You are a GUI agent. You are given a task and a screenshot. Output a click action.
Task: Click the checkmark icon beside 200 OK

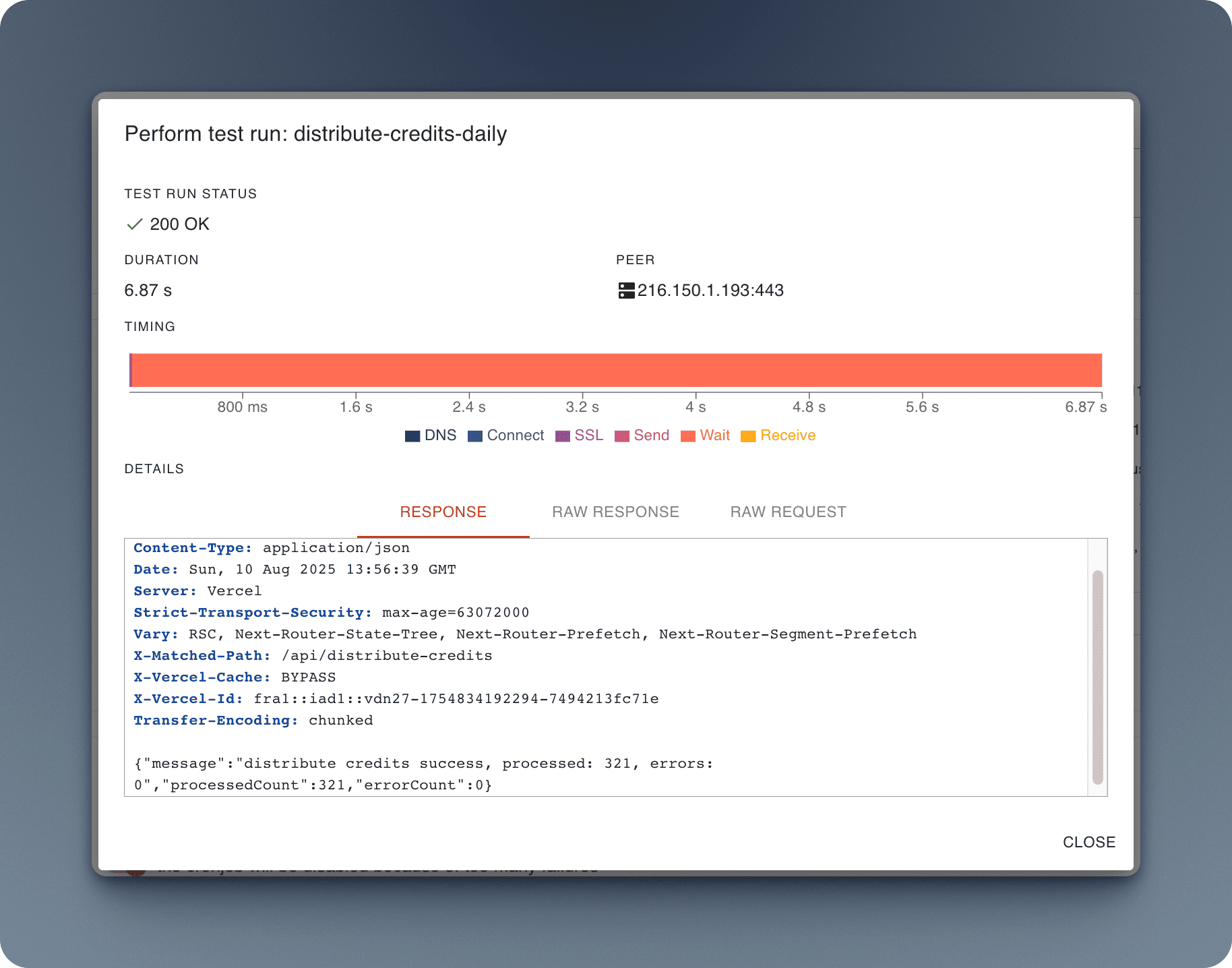coord(135,224)
